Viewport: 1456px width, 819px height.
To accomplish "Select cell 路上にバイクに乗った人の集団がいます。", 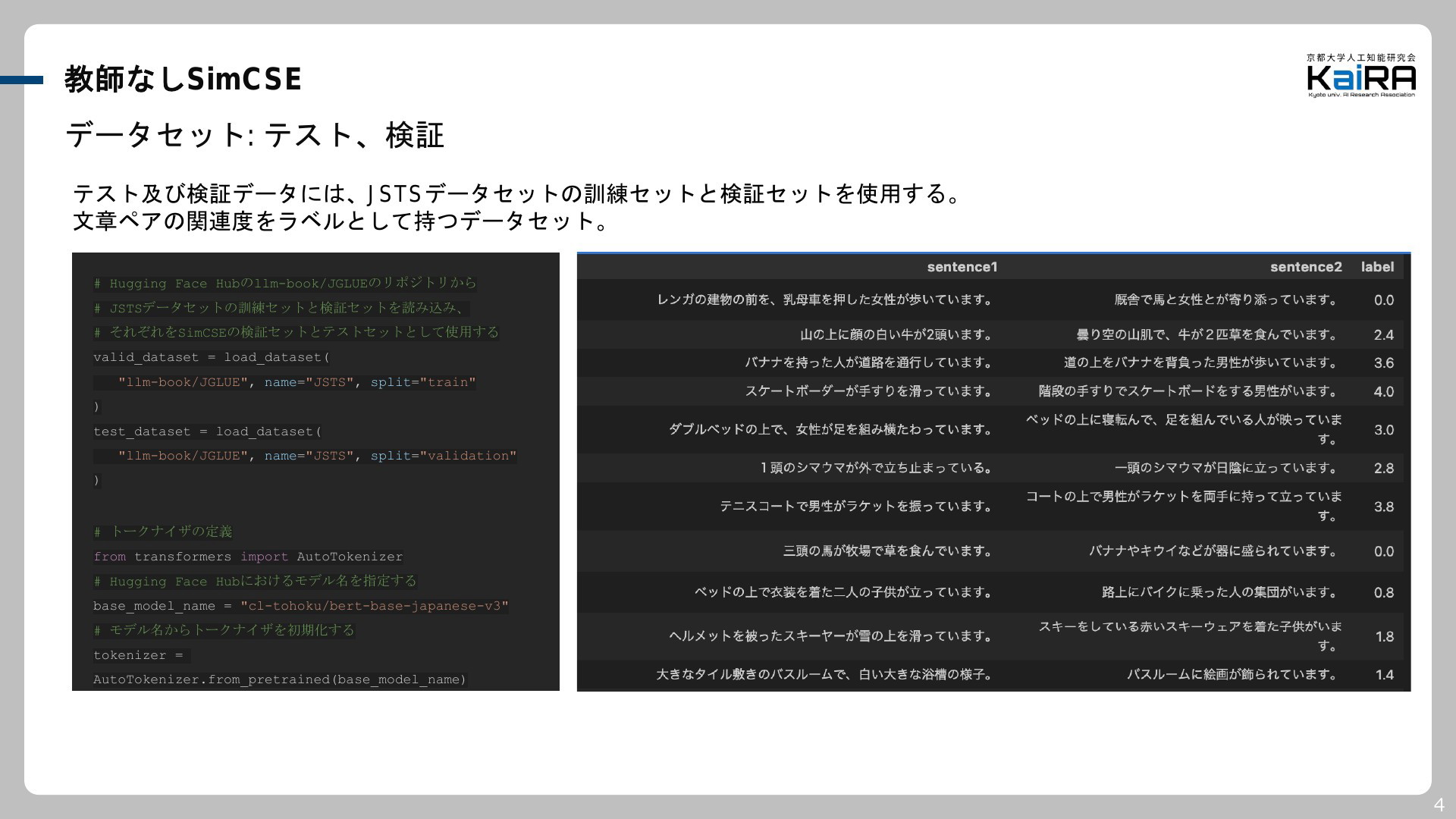I will (1220, 591).
